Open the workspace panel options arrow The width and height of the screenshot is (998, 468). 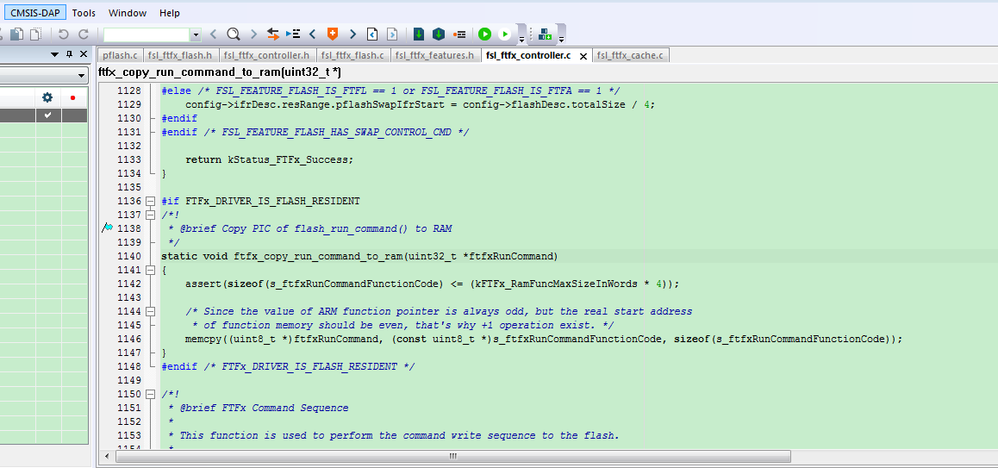pos(55,55)
